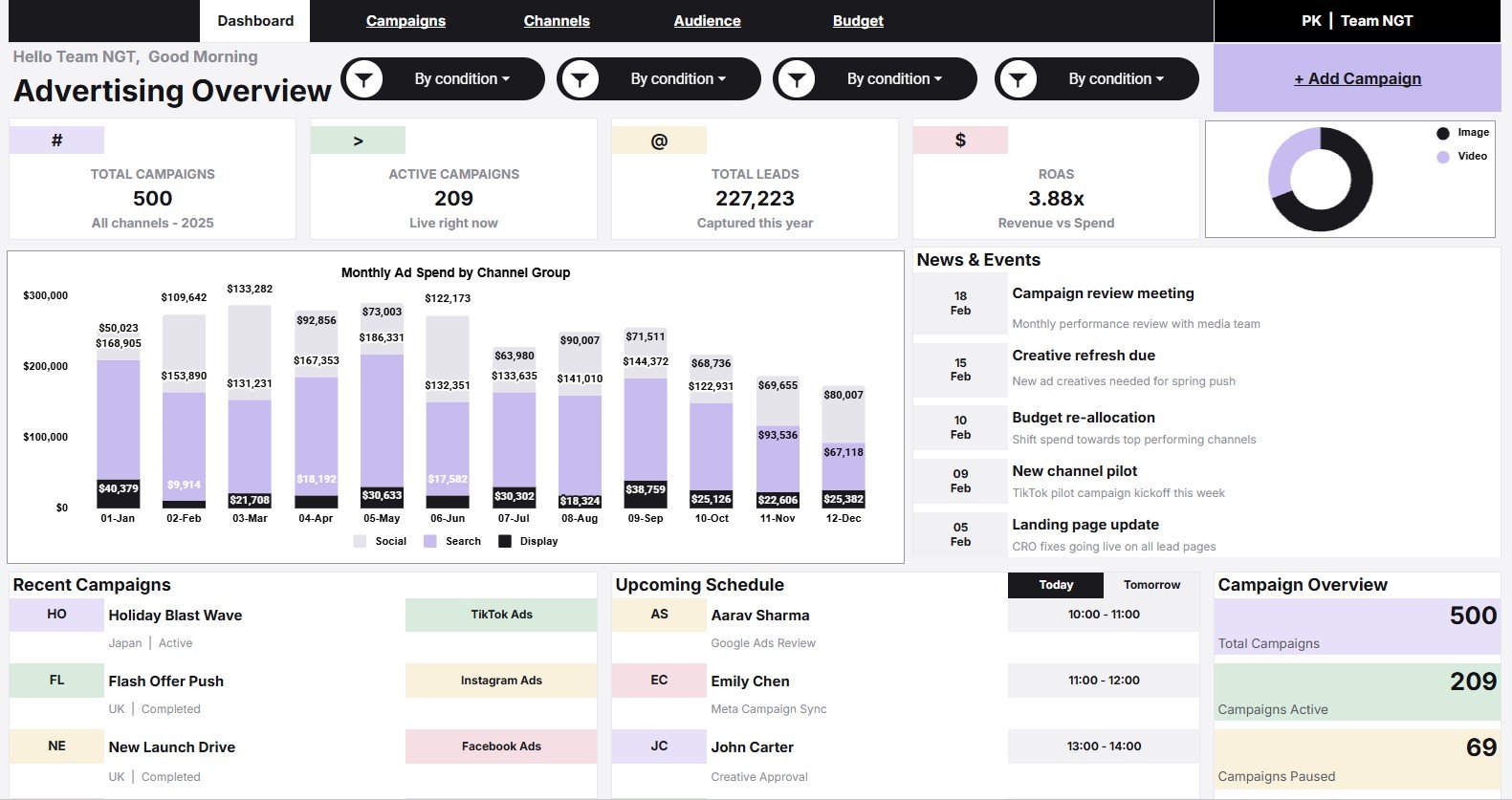Click the Facebook Ads channel tag
The height and width of the screenshot is (800, 1512).
[x=501, y=746]
